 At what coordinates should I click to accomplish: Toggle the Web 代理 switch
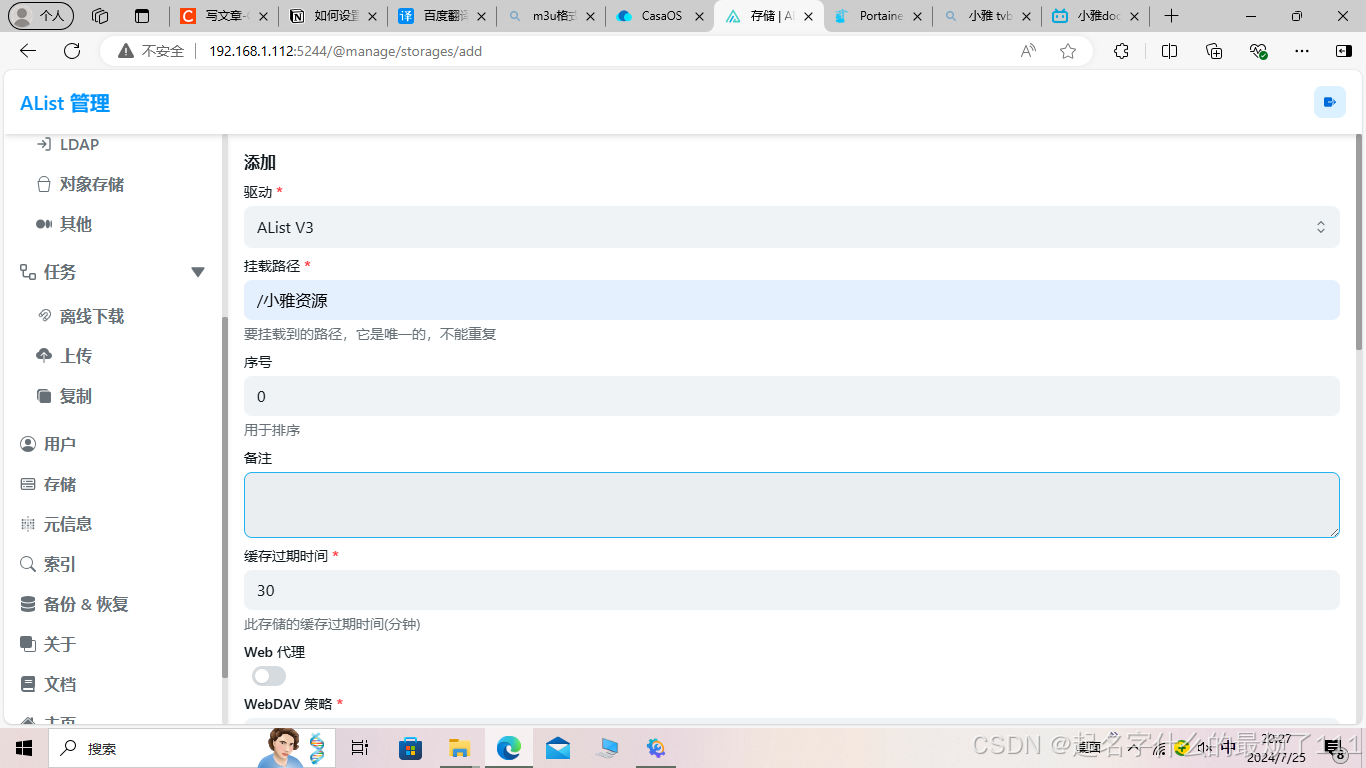tap(269, 676)
